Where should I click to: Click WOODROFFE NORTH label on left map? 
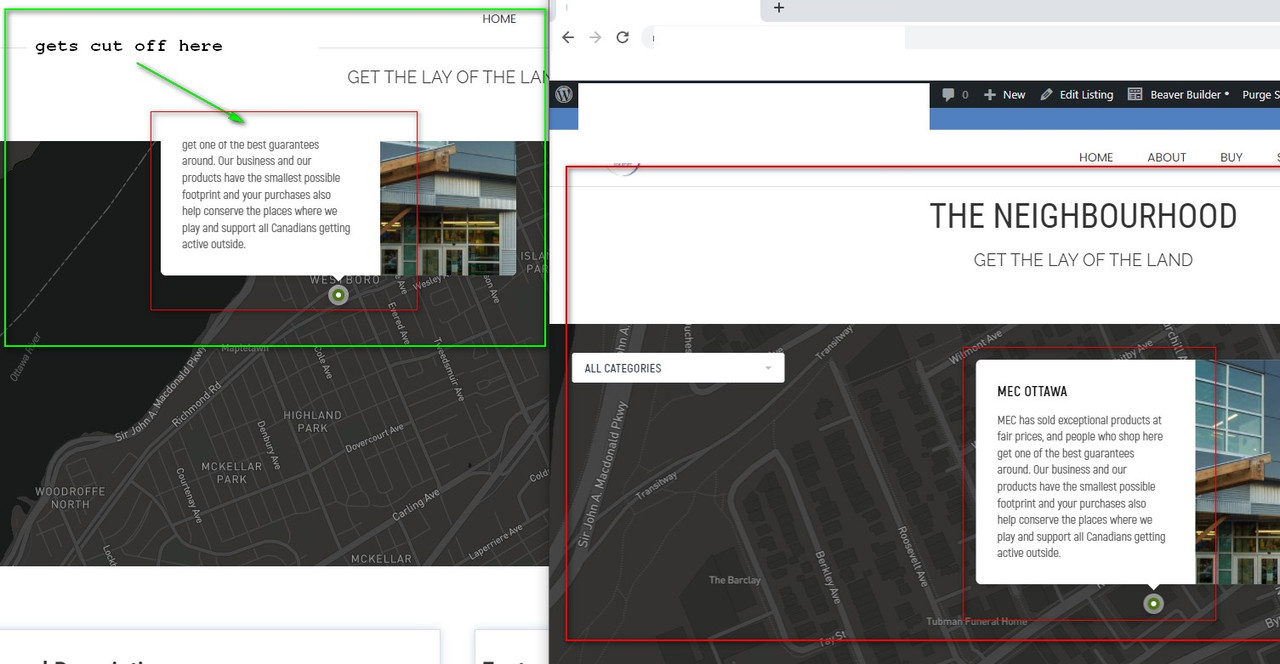71,498
